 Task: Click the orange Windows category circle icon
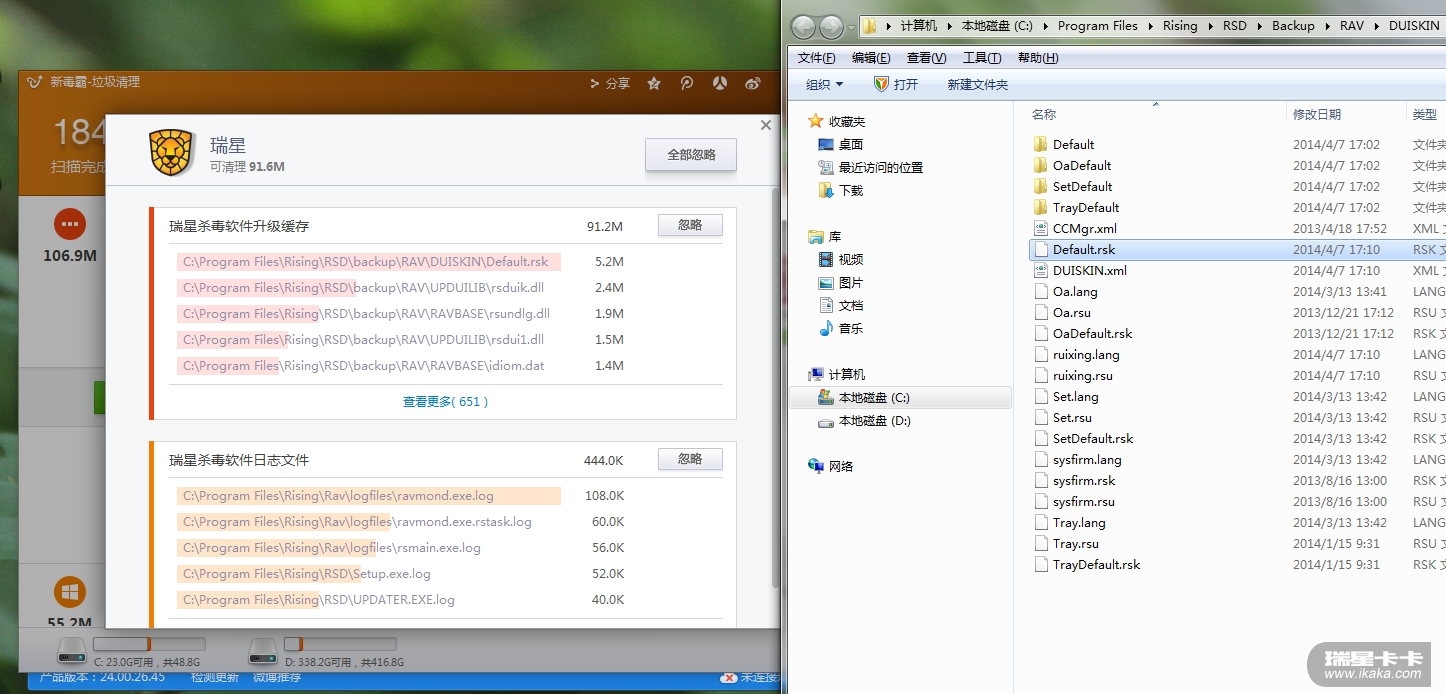point(70,591)
